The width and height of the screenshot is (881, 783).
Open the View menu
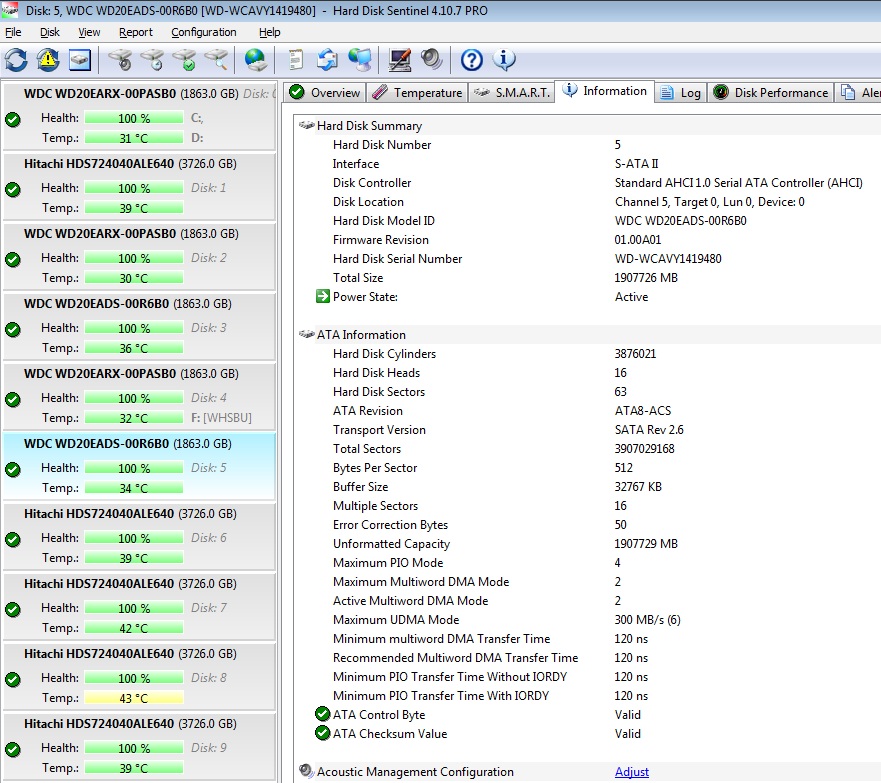click(89, 32)
